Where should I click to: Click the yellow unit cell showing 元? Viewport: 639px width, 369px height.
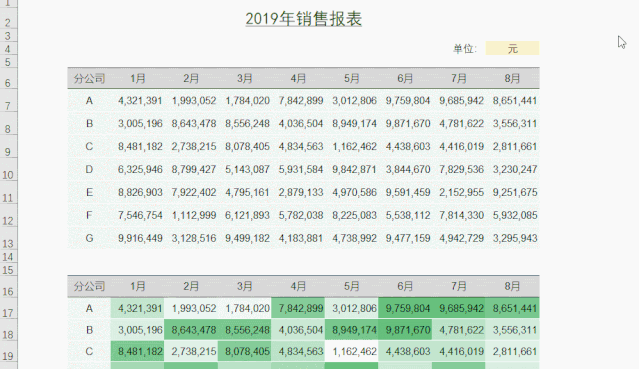[x=512, y=48]
